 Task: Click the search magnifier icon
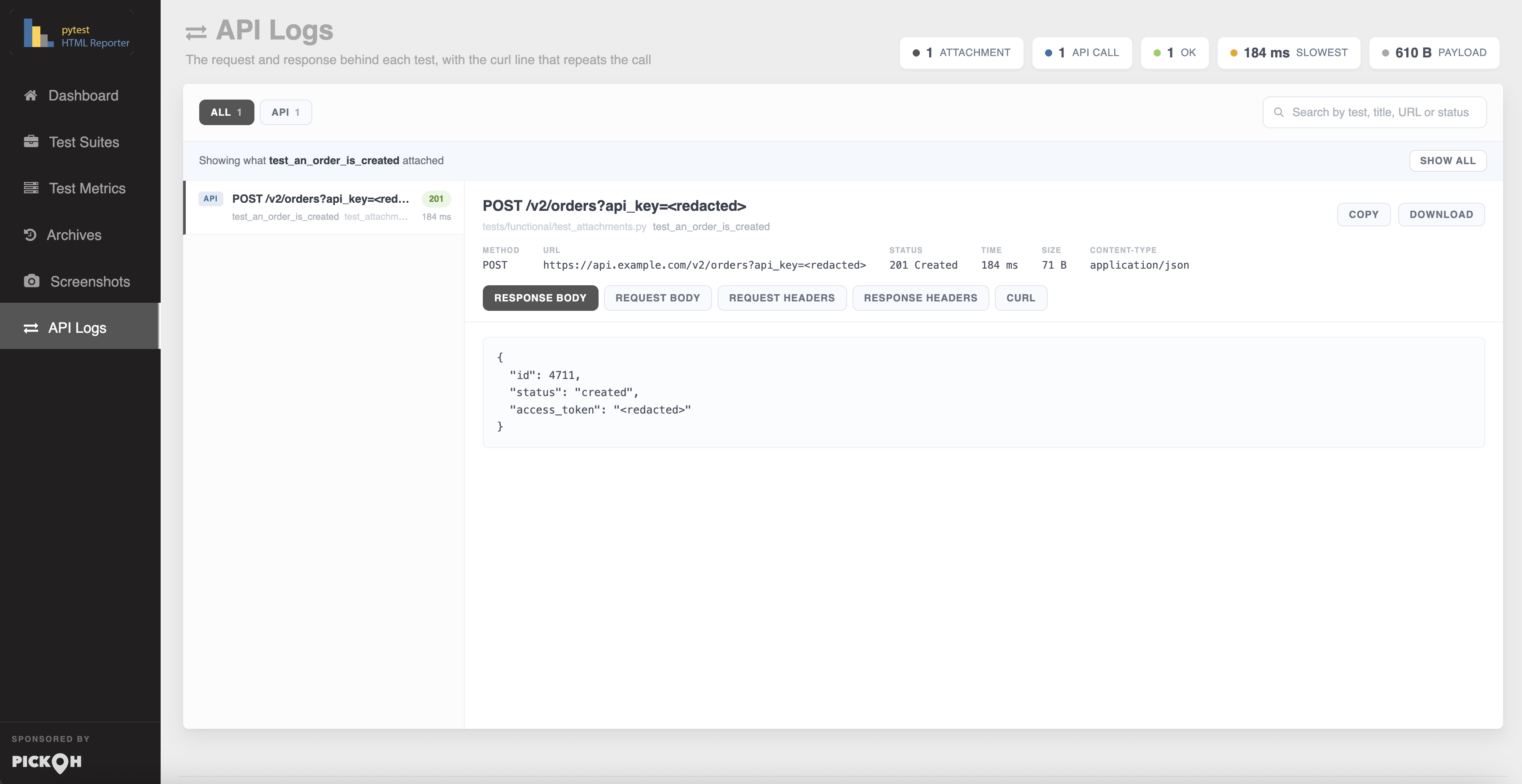click(x=1278, y=112)
